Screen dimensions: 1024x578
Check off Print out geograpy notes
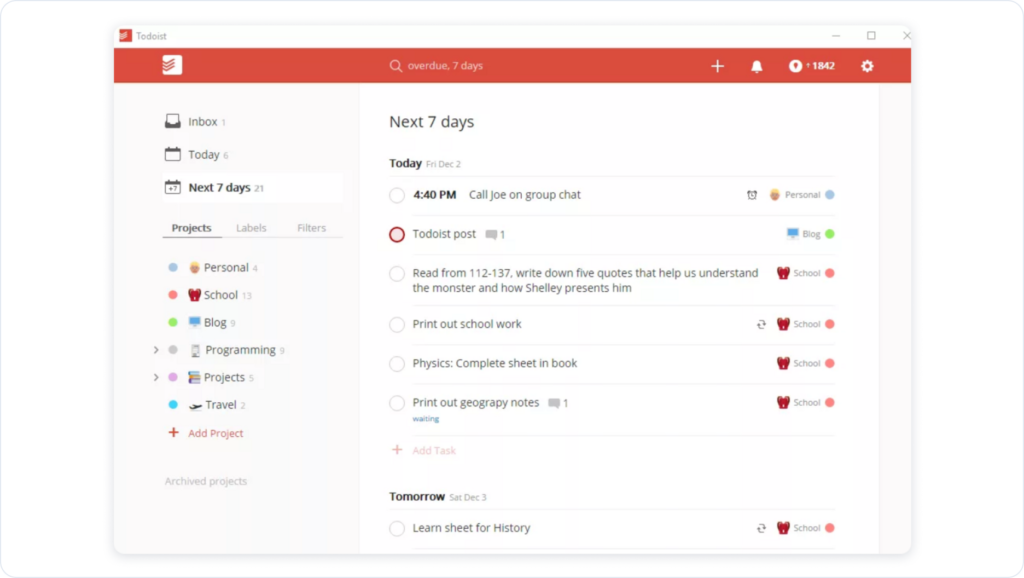[397, 403]
